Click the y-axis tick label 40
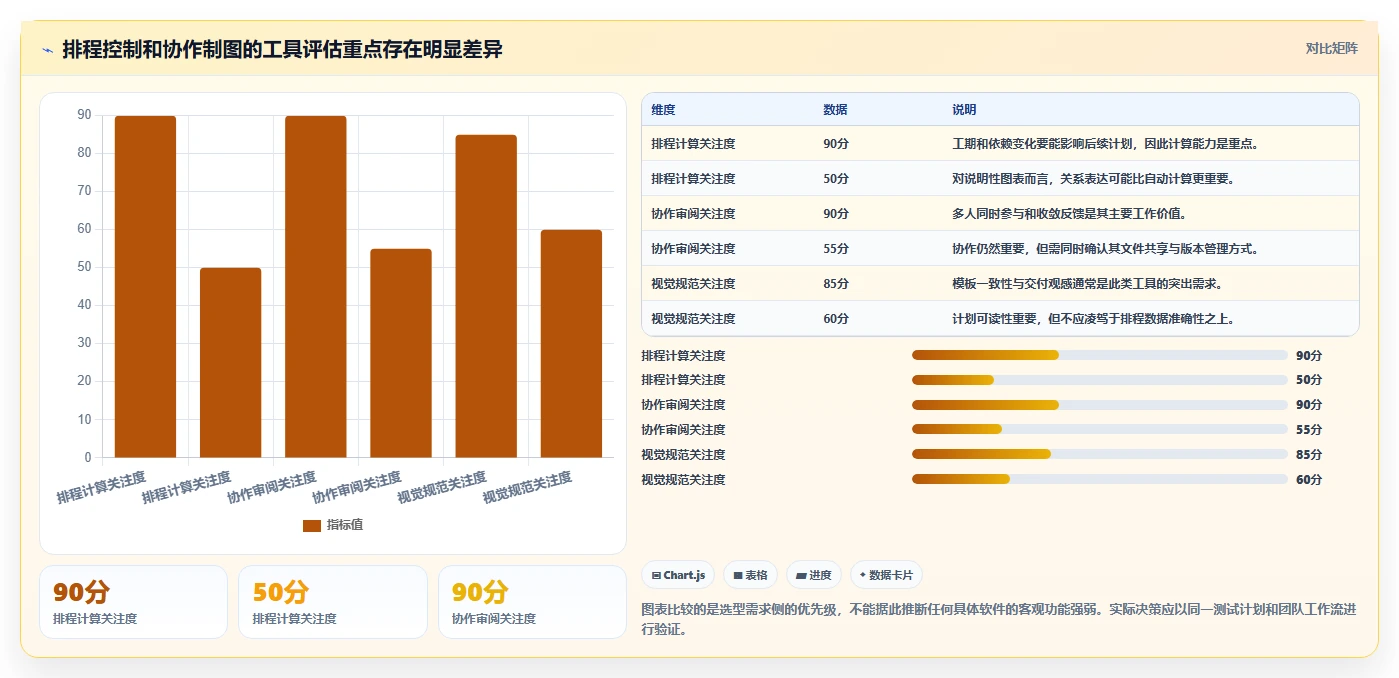Viewport: 1399px width, 678px height. click(84, 305)
